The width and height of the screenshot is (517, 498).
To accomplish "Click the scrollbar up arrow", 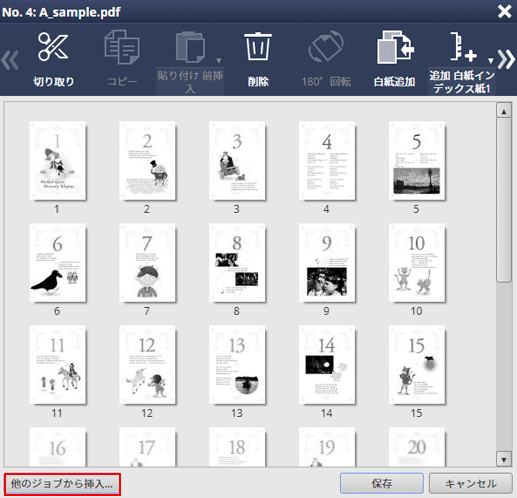I will tap(504, 111).
